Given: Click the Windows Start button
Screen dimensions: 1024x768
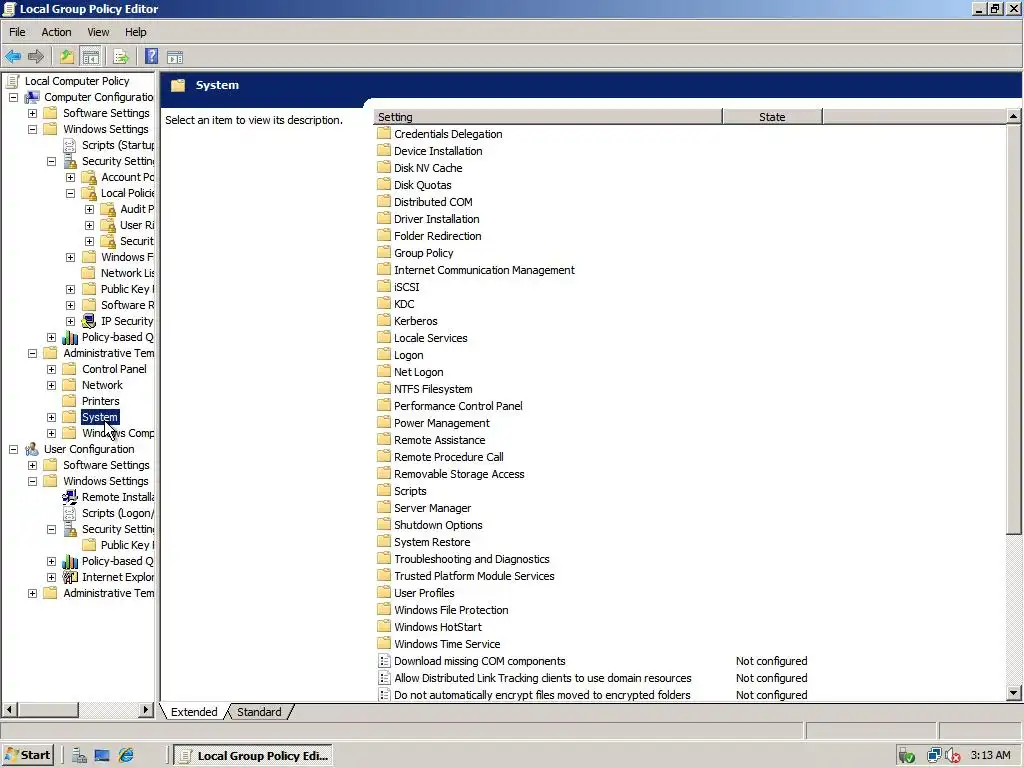Looking at the screenshot, I should click(x=27, y=756).
